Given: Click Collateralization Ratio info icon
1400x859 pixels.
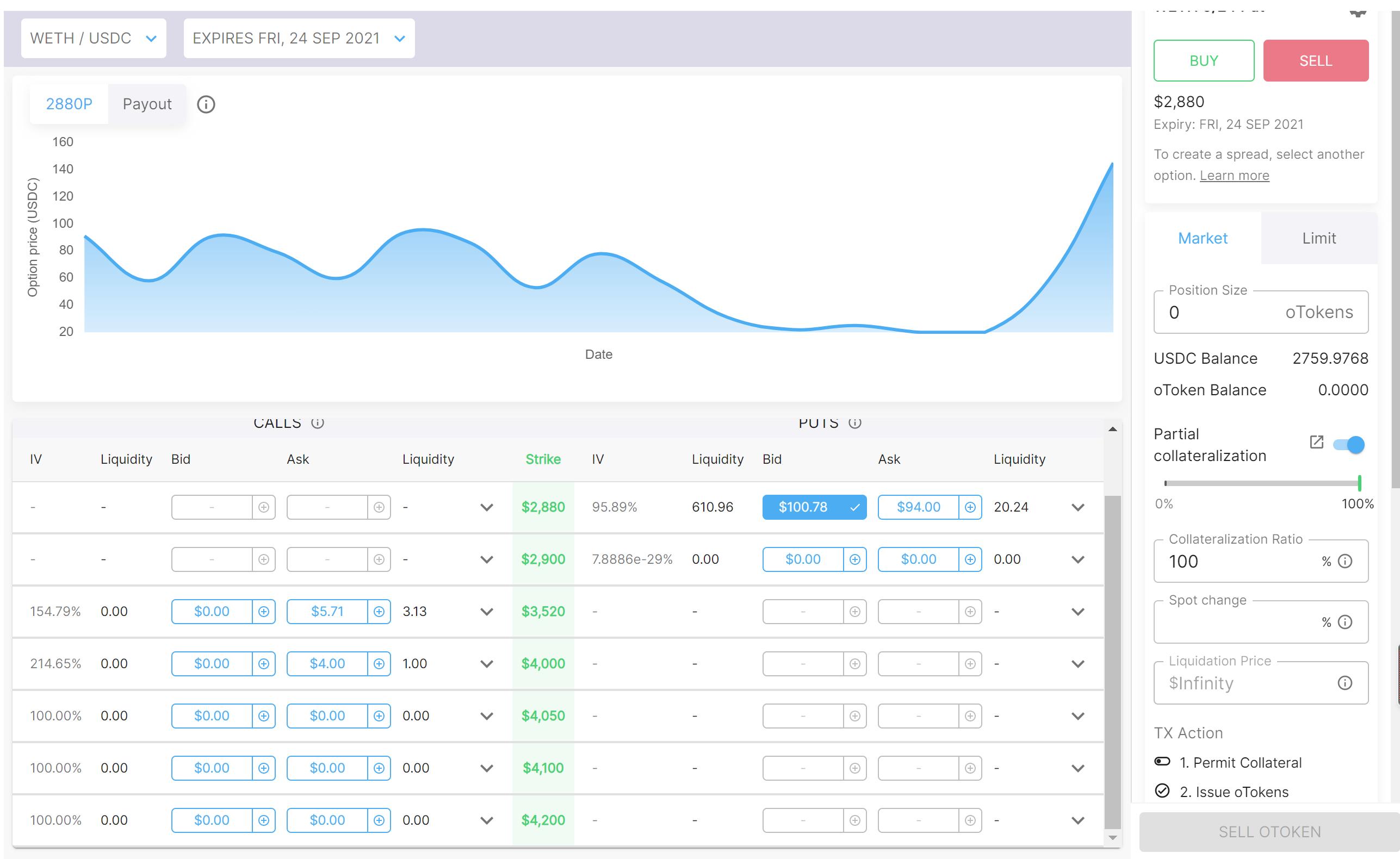Looking at the screenshot, I should pyautogui.click(x=1345, y=561).
